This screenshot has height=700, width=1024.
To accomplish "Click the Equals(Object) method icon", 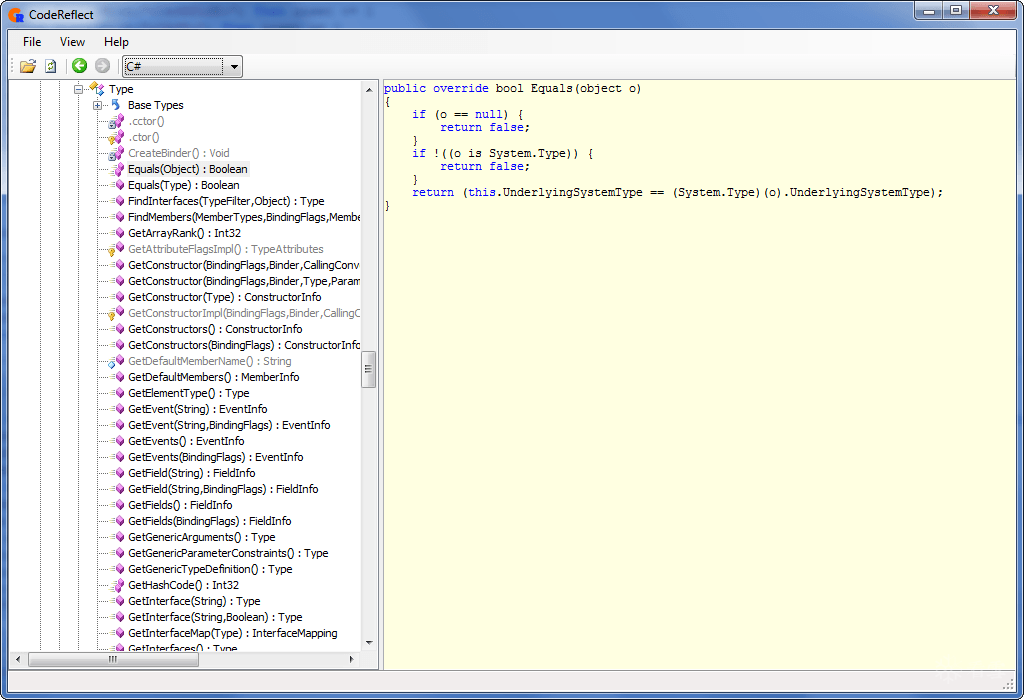I will (x=118, y=169).
